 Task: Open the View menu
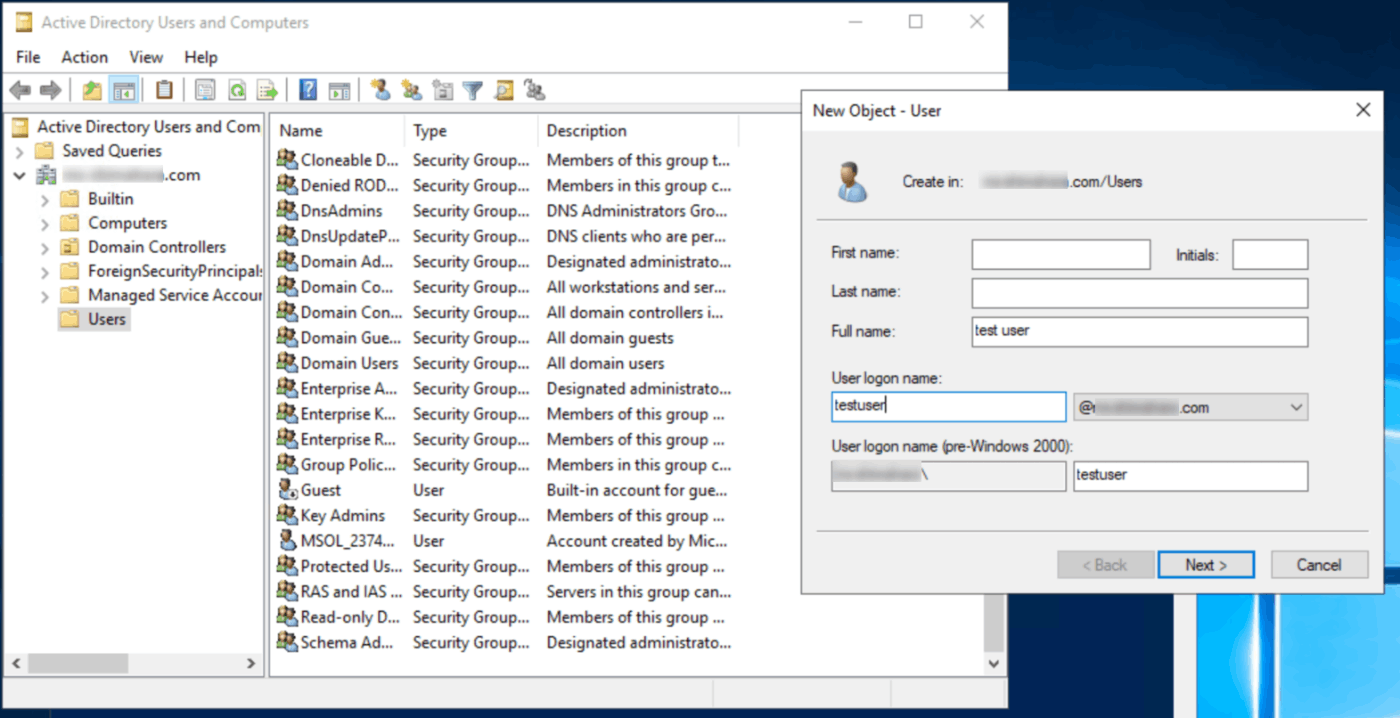coord(146,57)
